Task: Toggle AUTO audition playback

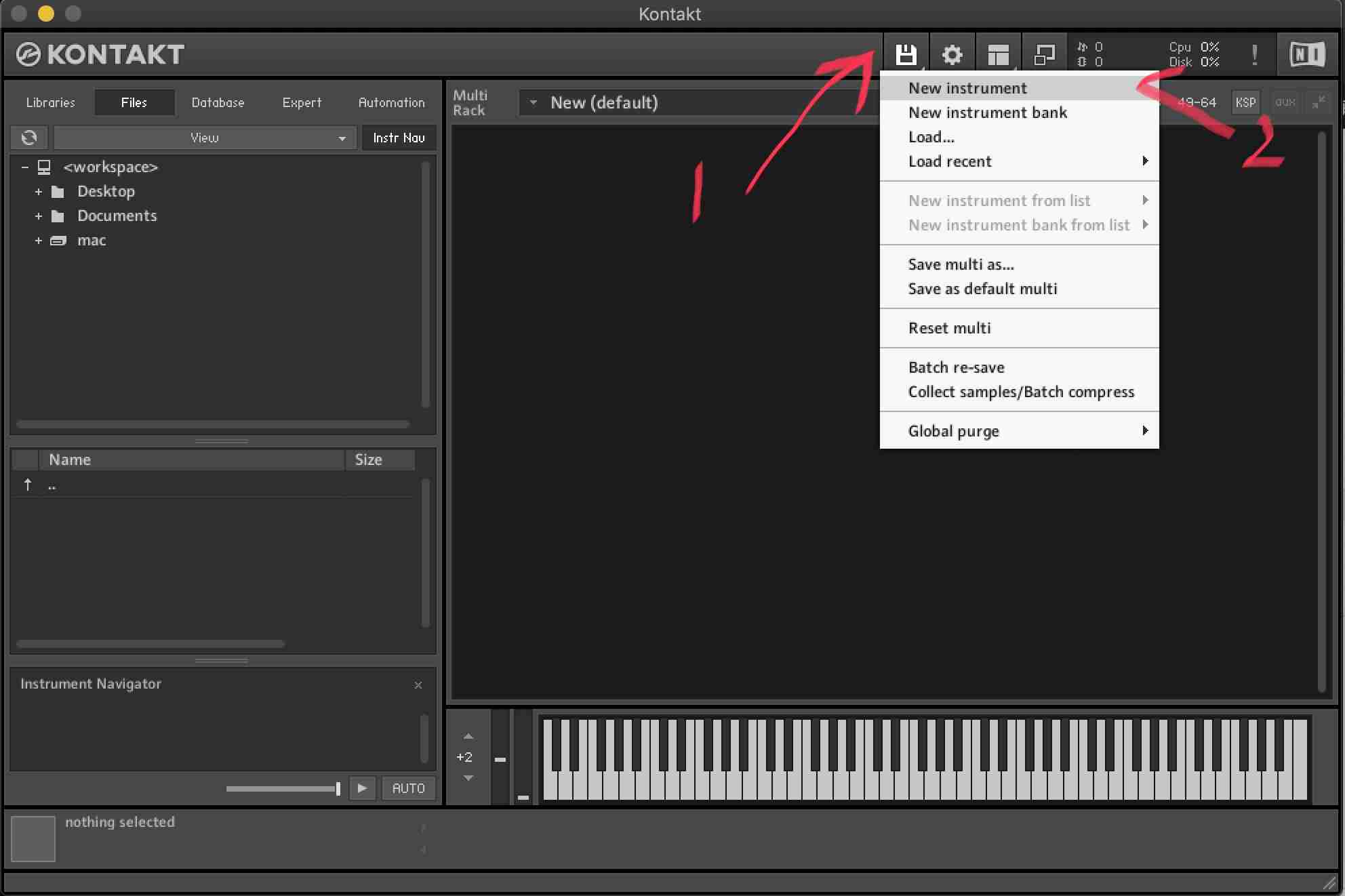Action: [x=408, y=788]
